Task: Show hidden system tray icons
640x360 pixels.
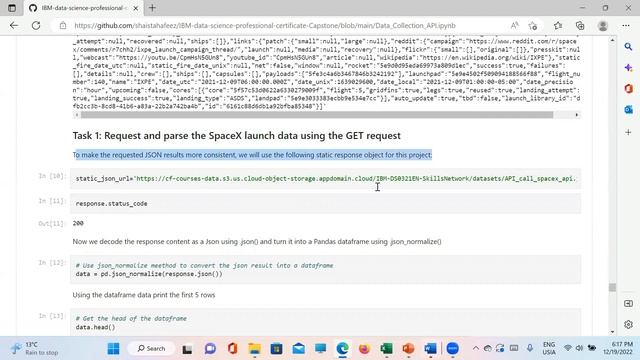Action: tap(476, 348)
